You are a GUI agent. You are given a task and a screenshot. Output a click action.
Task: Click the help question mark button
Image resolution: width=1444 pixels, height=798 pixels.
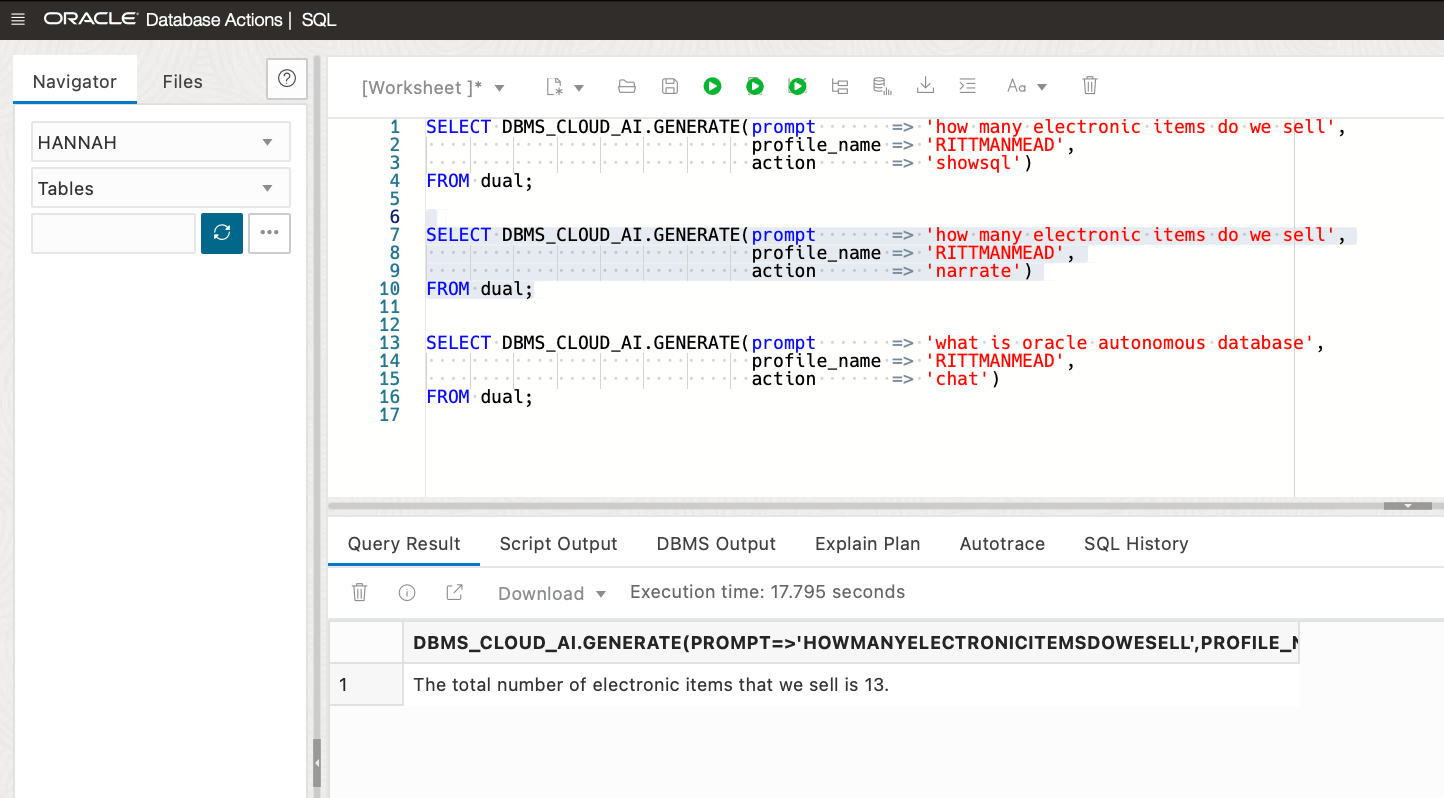287,80
